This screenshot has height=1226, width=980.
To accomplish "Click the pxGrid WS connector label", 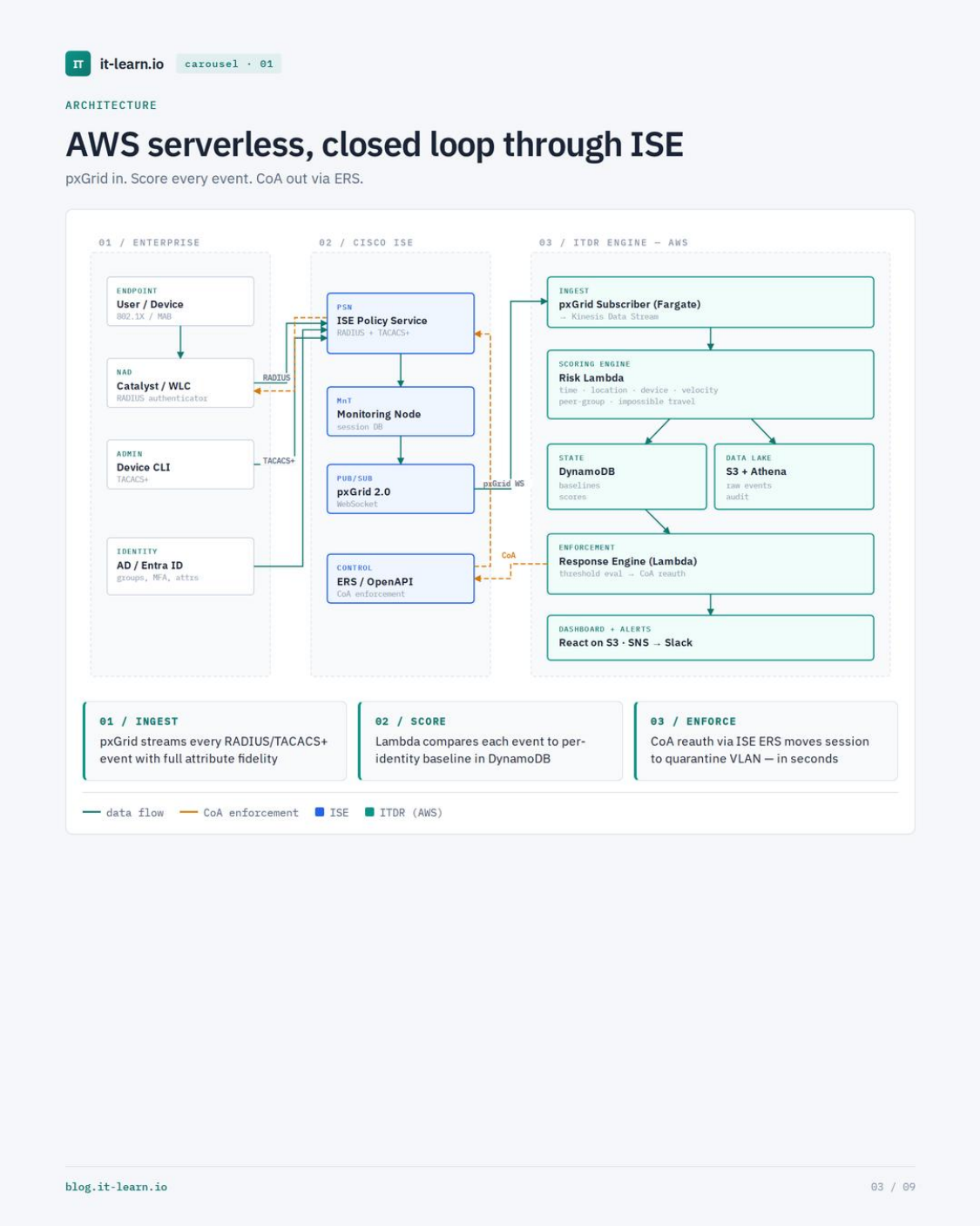I will pyautogui.click(x=504, y=484).
